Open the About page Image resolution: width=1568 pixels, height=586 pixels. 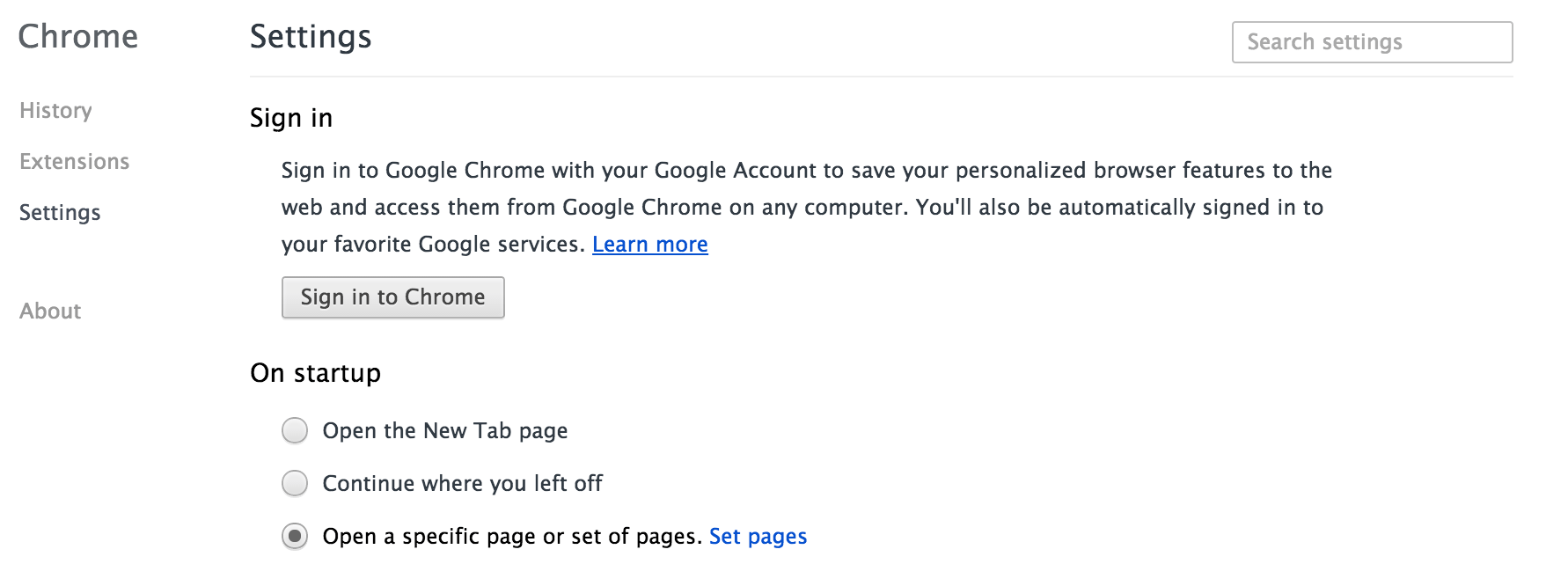coord(50,311)
